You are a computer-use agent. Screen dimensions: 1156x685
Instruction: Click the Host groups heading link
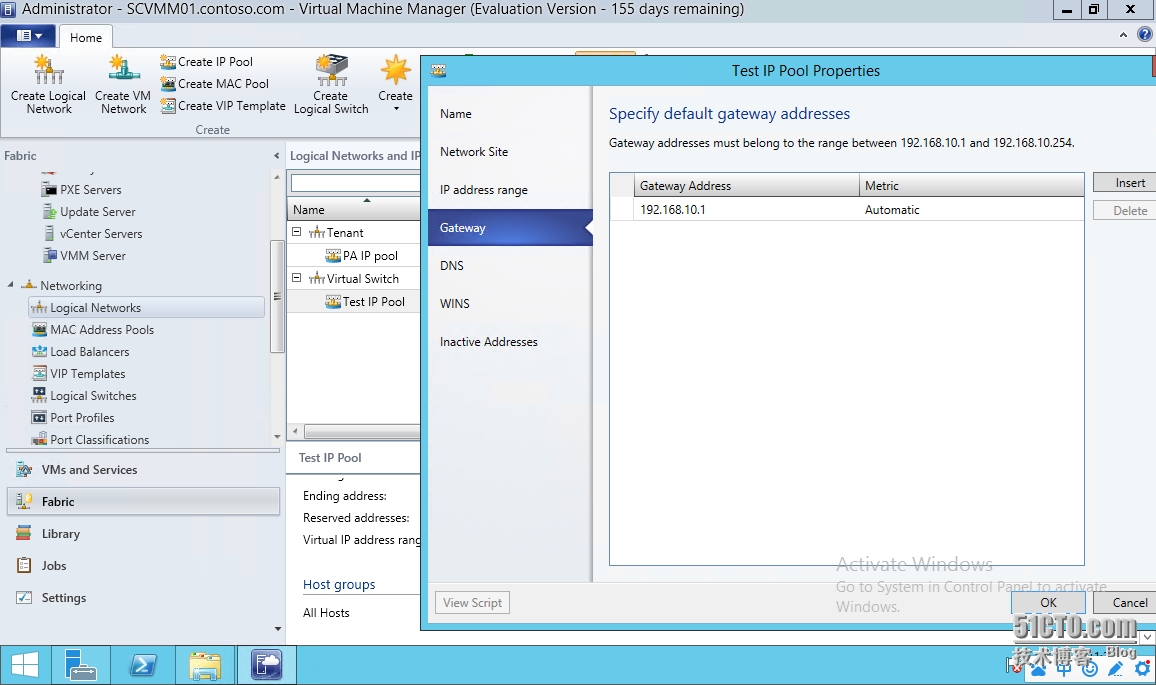coord(339,585)
